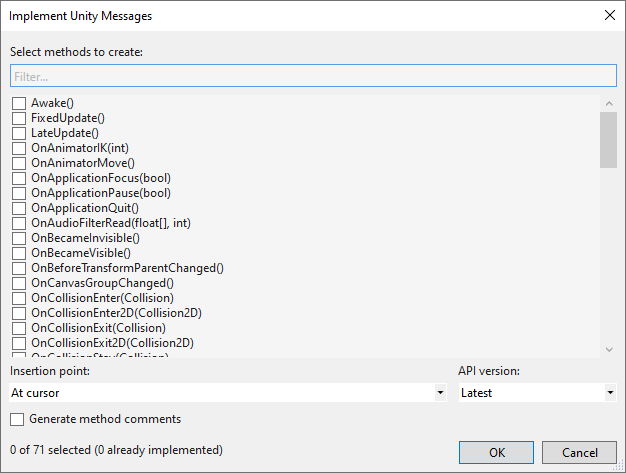Check OnCanvasGroupChanged() checkbox
This screenshot has height=473, width=626.
point(19,283)
